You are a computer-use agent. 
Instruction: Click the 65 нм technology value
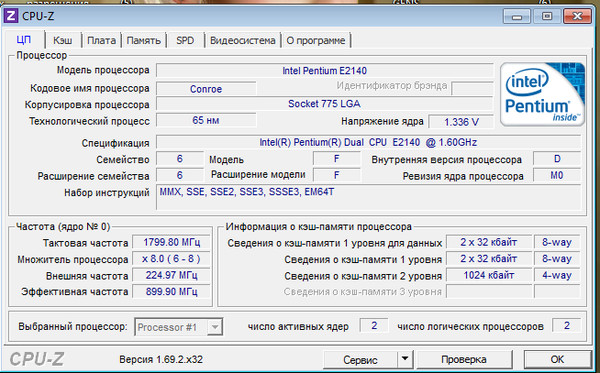[206, 120]
